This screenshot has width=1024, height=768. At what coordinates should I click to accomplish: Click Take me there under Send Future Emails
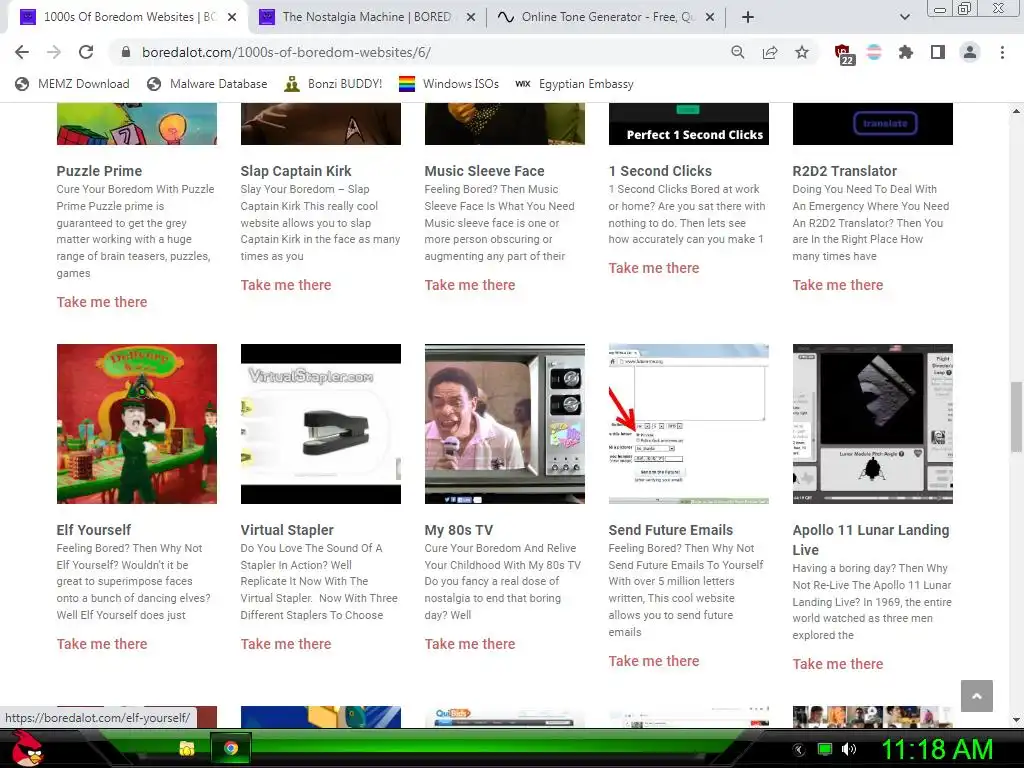coord(654,661)
